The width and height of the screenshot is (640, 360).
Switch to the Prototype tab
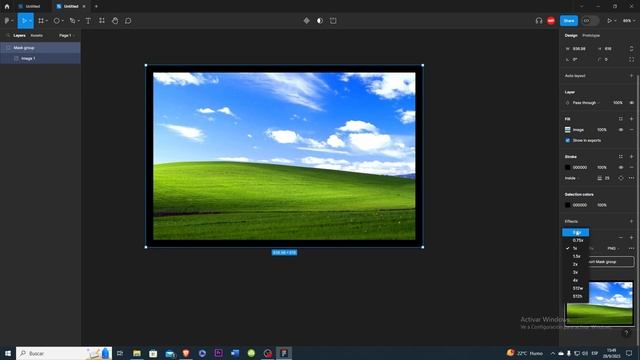tap(591, 36)
